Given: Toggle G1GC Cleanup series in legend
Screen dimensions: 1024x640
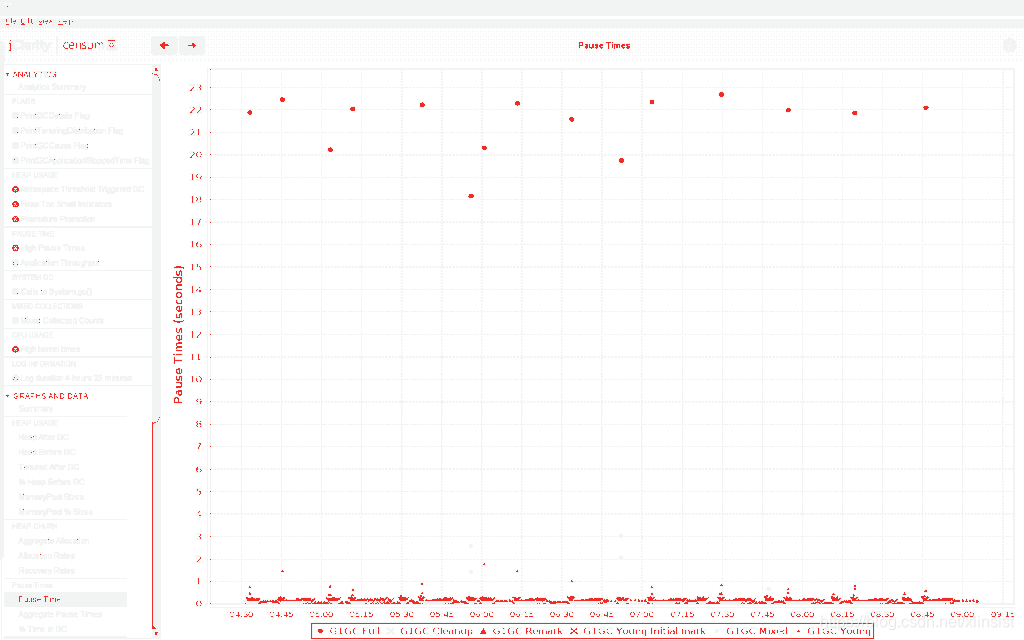Looking at the screenshot, I should pos(430,631).
